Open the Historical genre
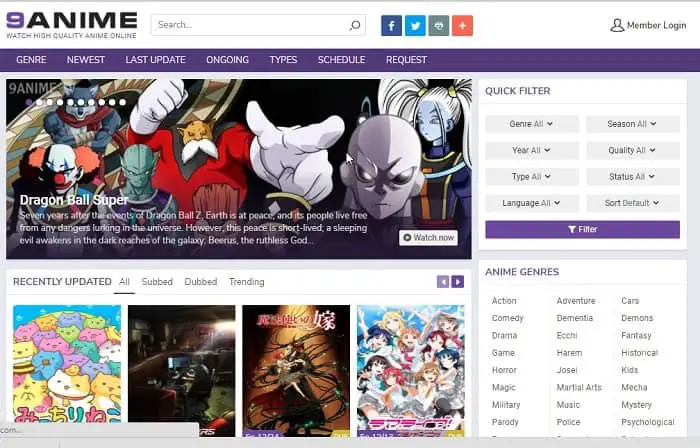The height and width of the screenshot is (448, 700). pos(640,353)
